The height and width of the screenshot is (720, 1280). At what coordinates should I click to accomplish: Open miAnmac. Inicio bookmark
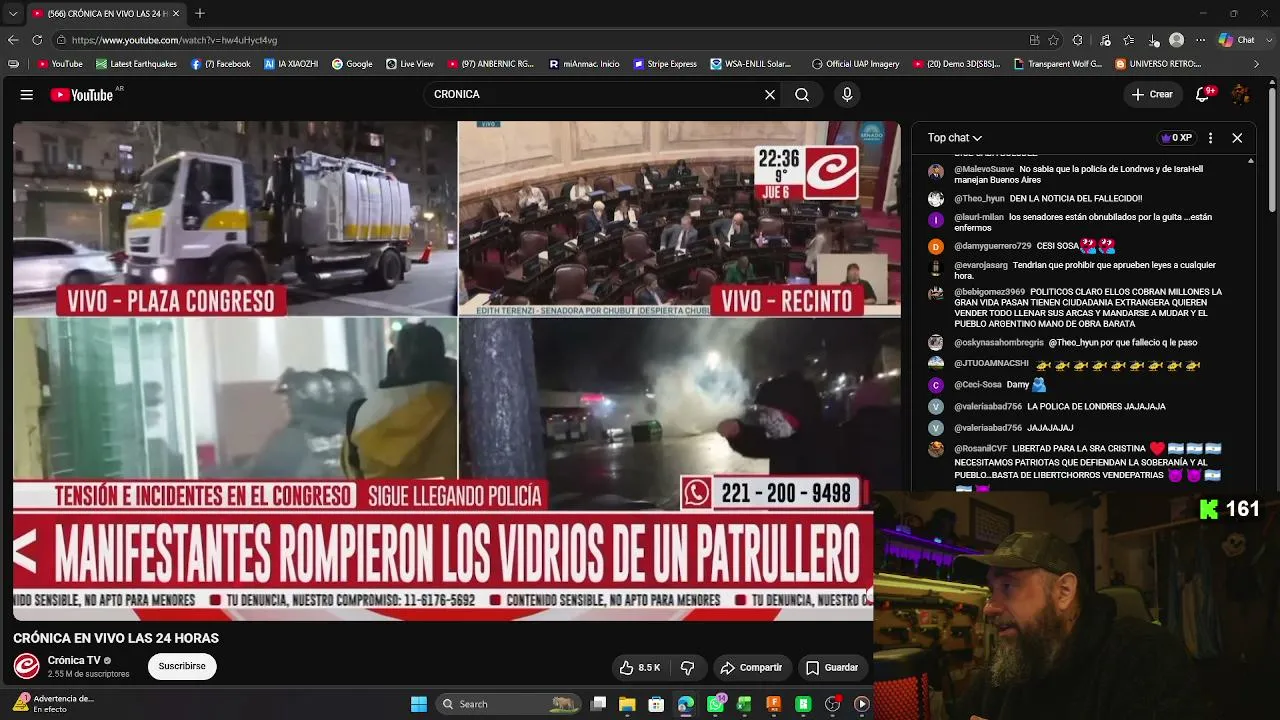584,64
